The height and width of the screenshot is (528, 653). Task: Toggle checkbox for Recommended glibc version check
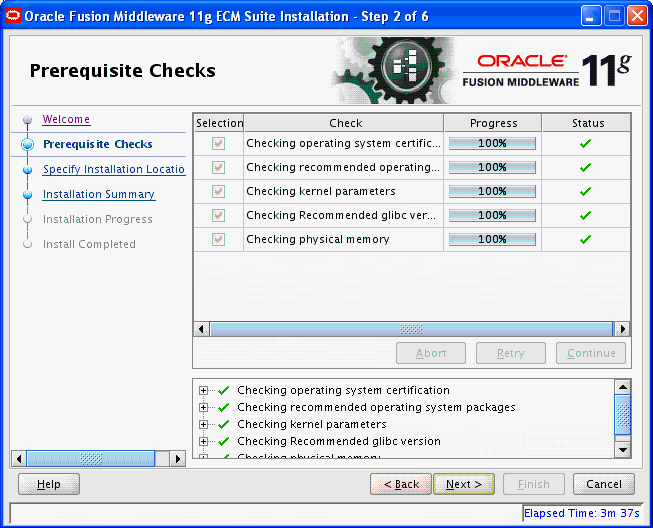point(218,215)
